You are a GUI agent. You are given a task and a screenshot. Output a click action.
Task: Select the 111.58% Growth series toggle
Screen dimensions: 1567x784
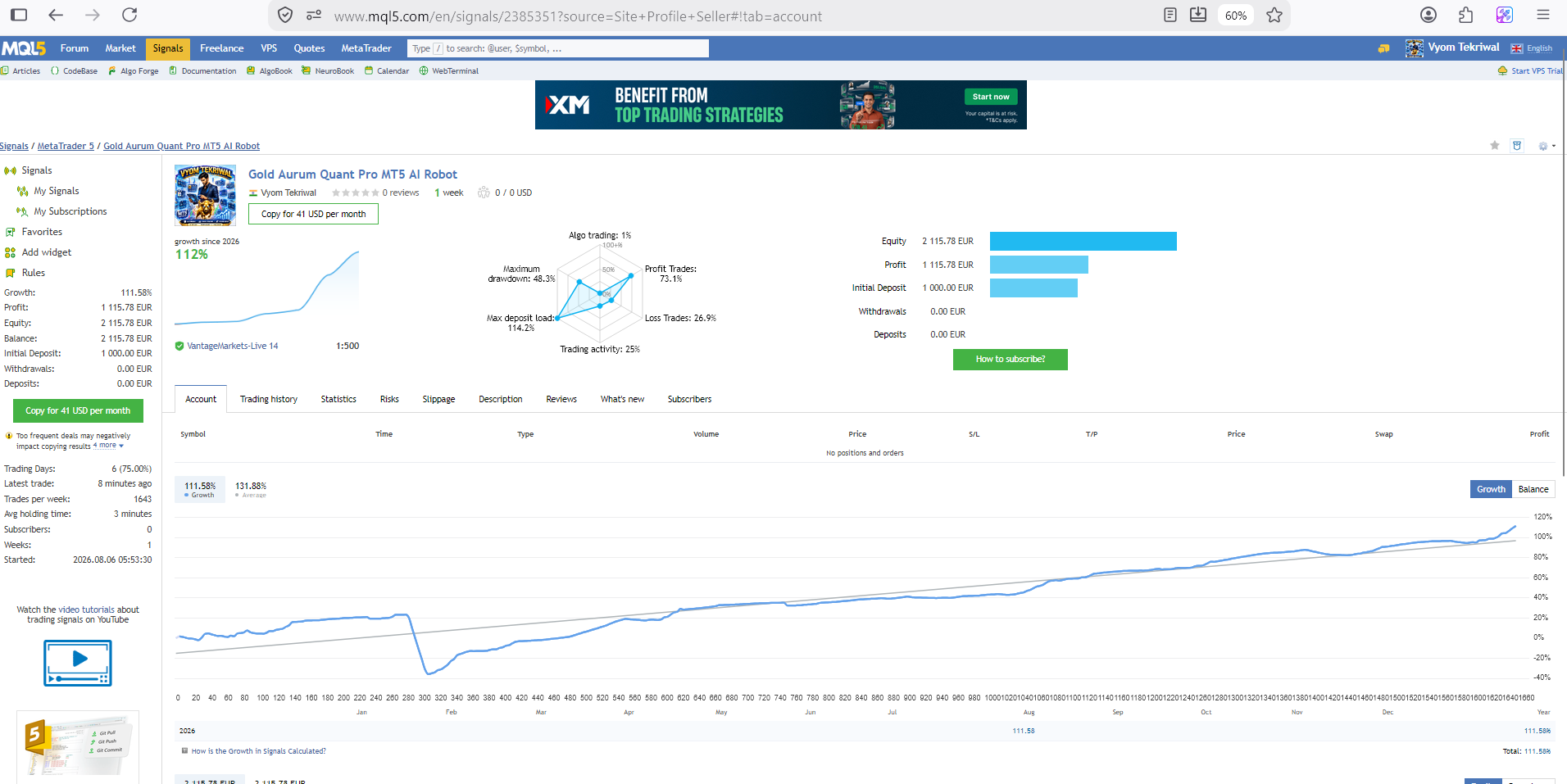[200, 489]
